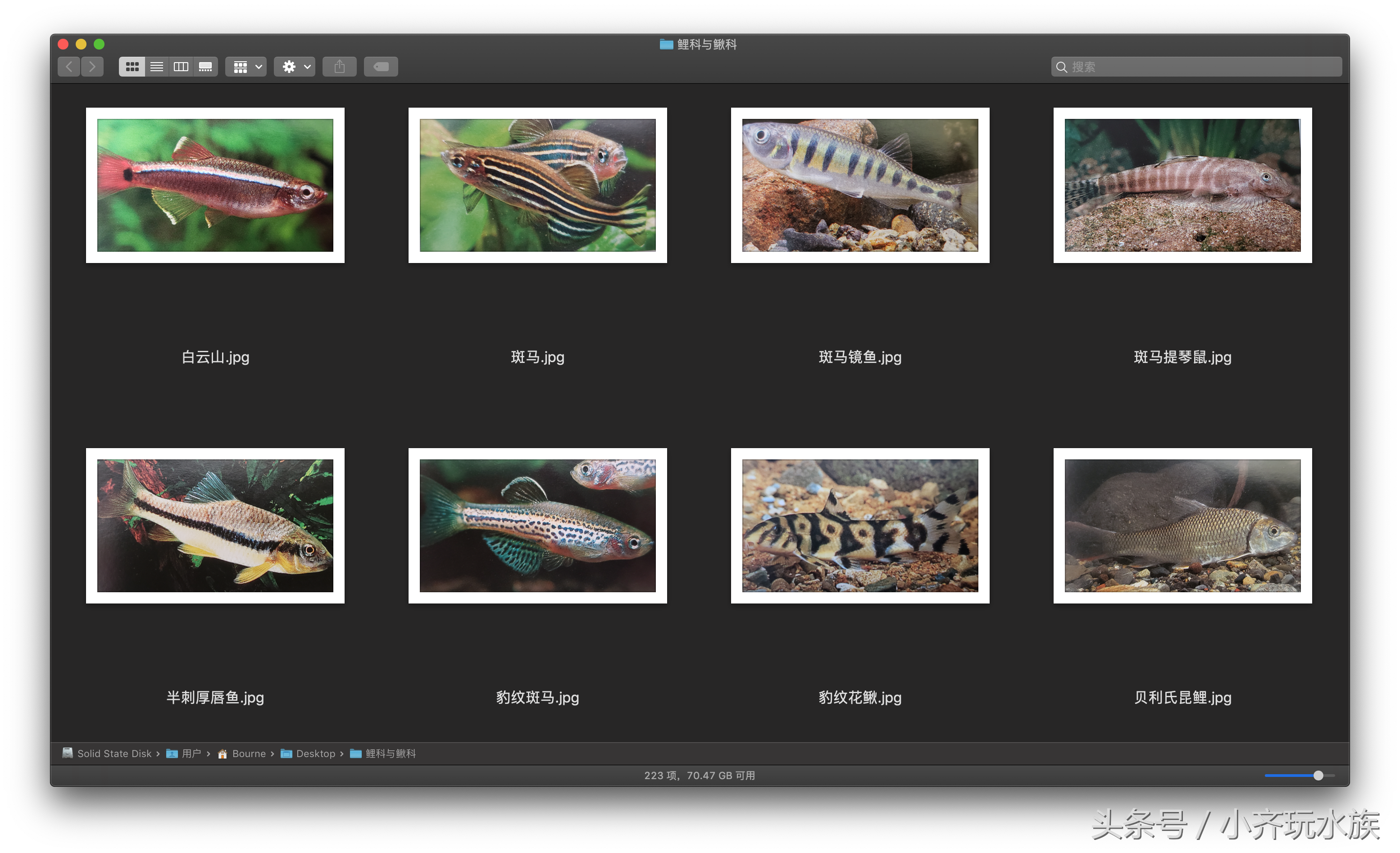
Task: Switch to gallery view
Action: click(x=206, y=67)
